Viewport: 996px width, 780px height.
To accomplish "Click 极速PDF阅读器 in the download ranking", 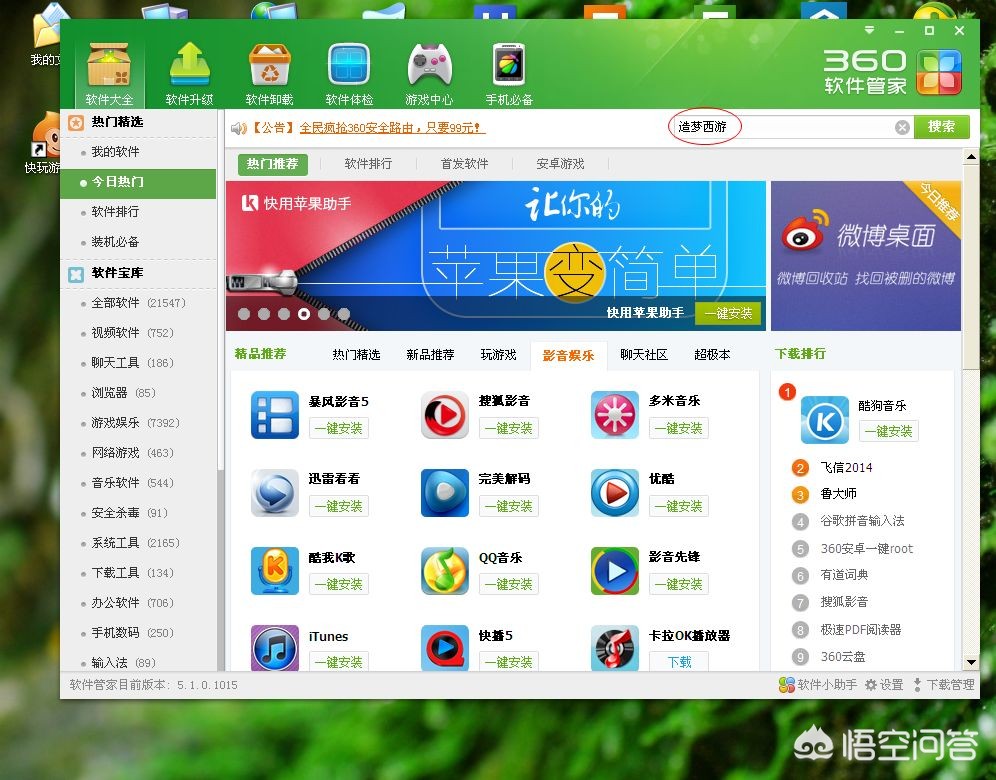I will click(861, 629).
